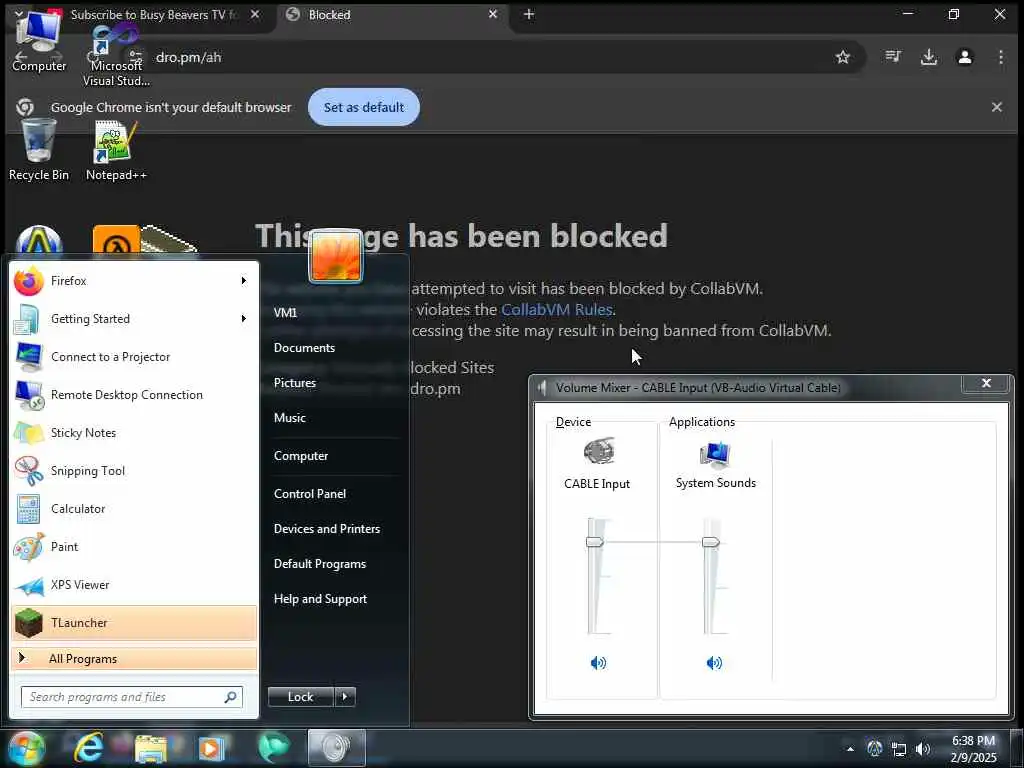Open a new Chrome tab
The height and width of the screenshot is (768, 1024).
[x=529, y=14]
